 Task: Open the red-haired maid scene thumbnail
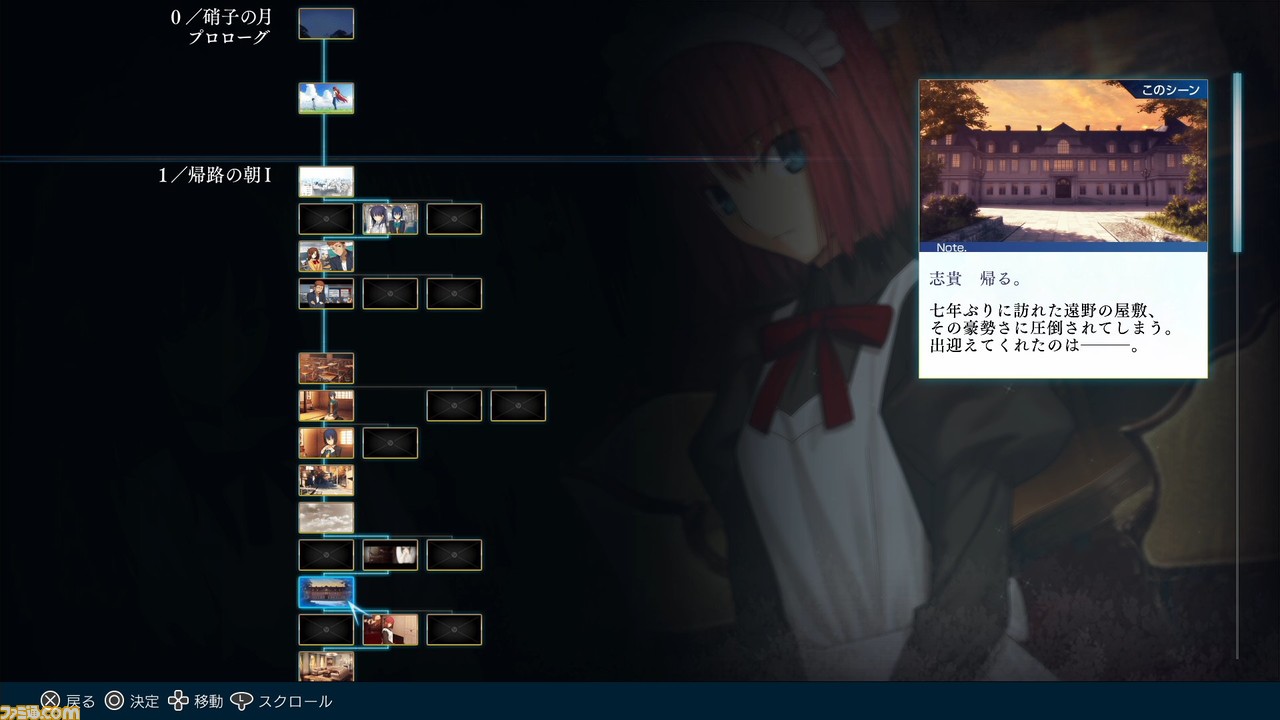point(390,630)
